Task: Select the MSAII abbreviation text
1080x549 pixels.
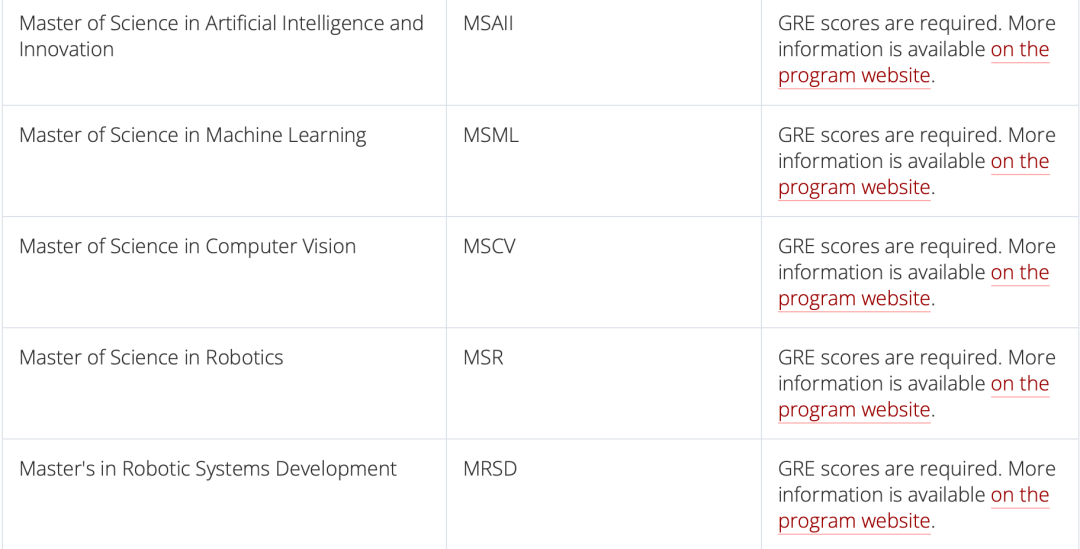Action: [488, 23]
